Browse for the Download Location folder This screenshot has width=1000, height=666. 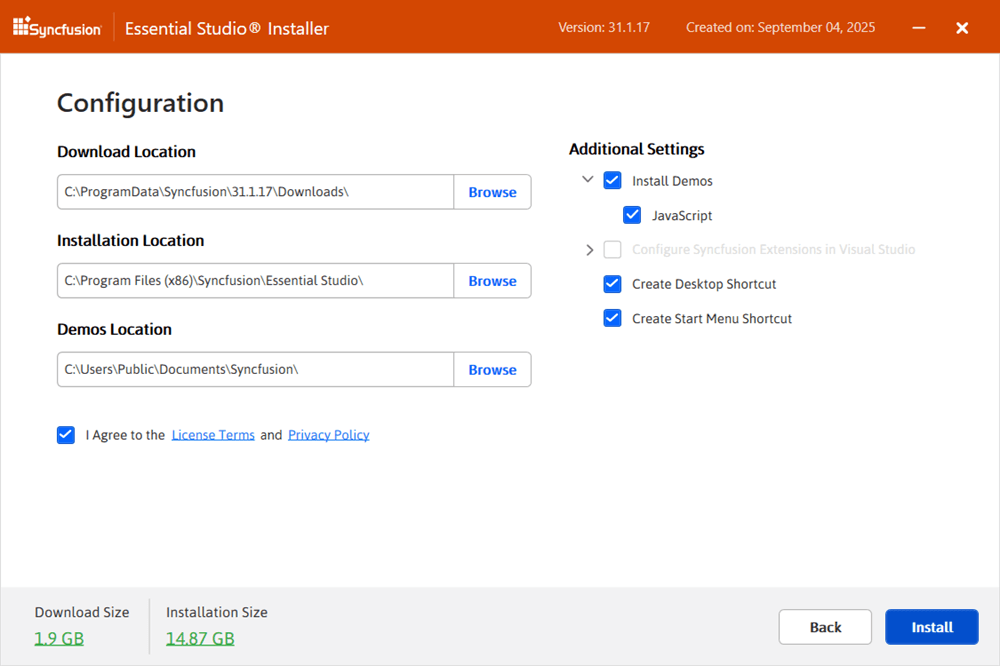coord(492,192)
